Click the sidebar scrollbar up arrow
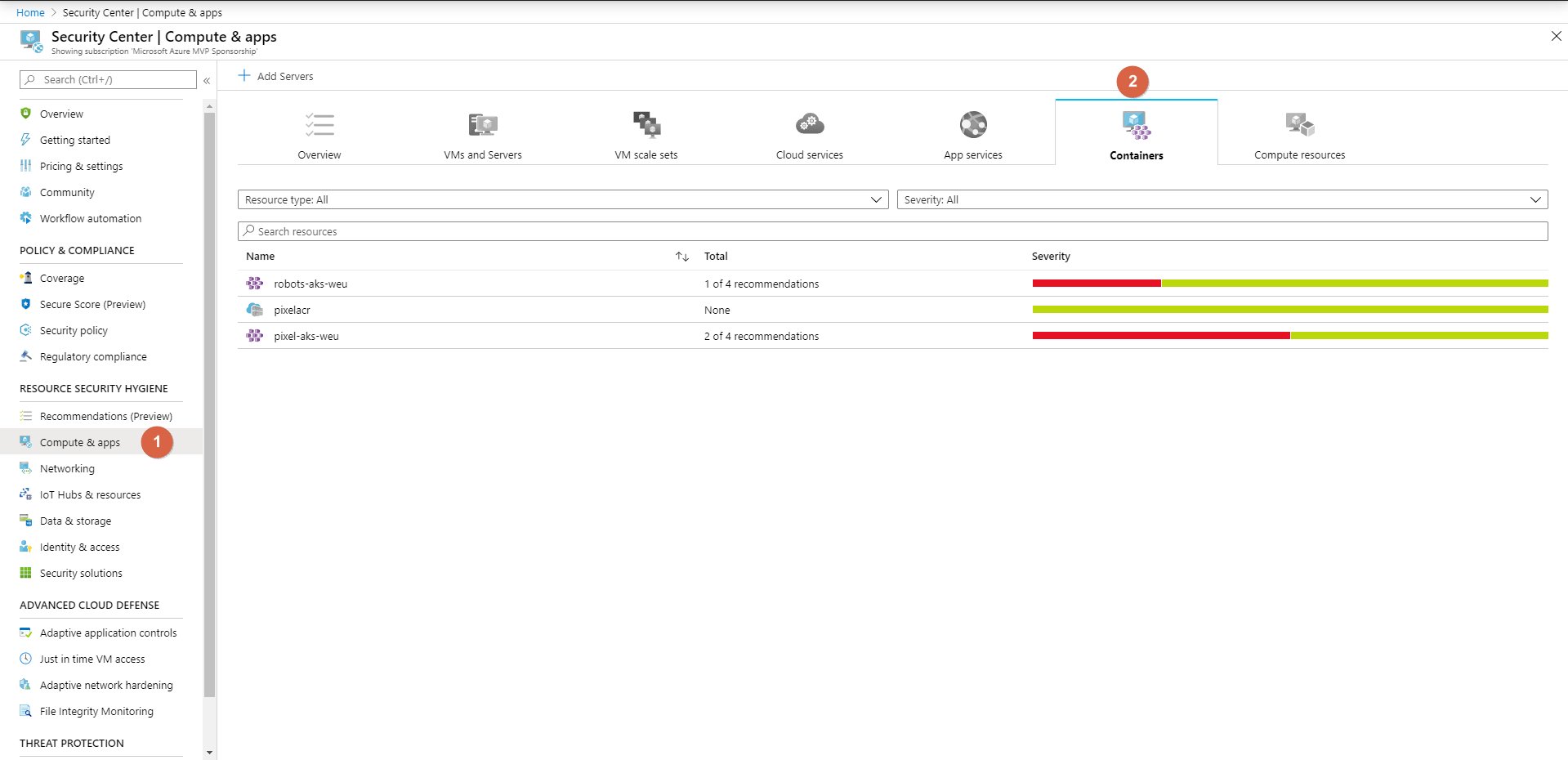The width and height of the screenshot is (1568, 760). pos(210,107)
